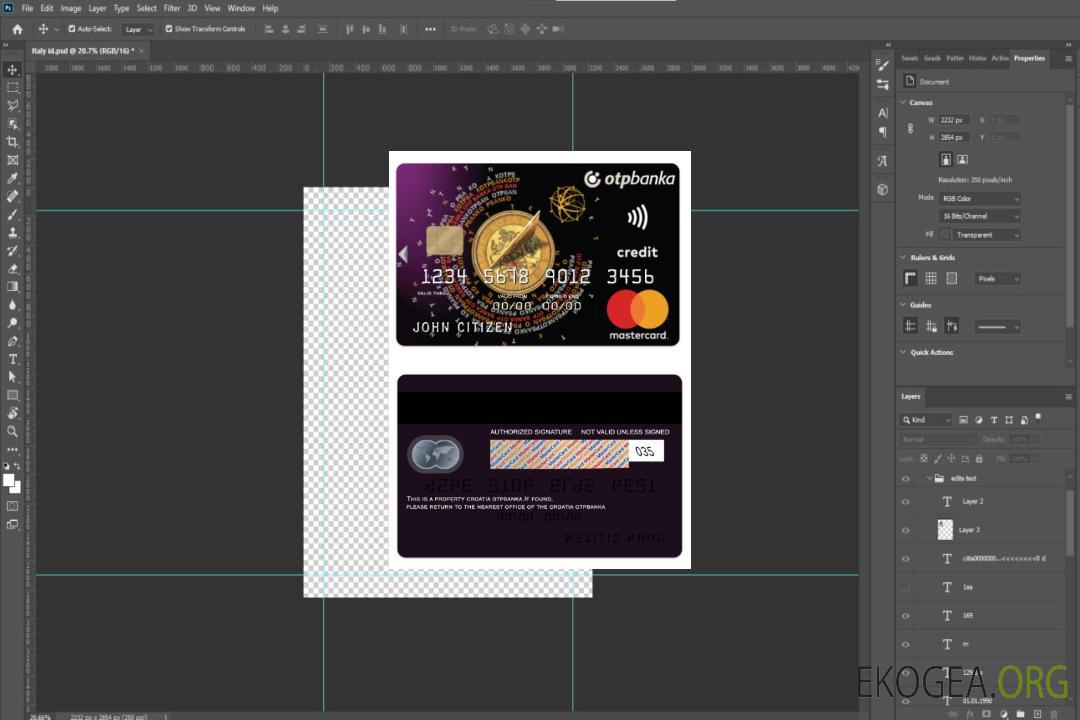Select the Eraser tool
The height and width of the screenshot is (720, 1080).
[12, 269]
